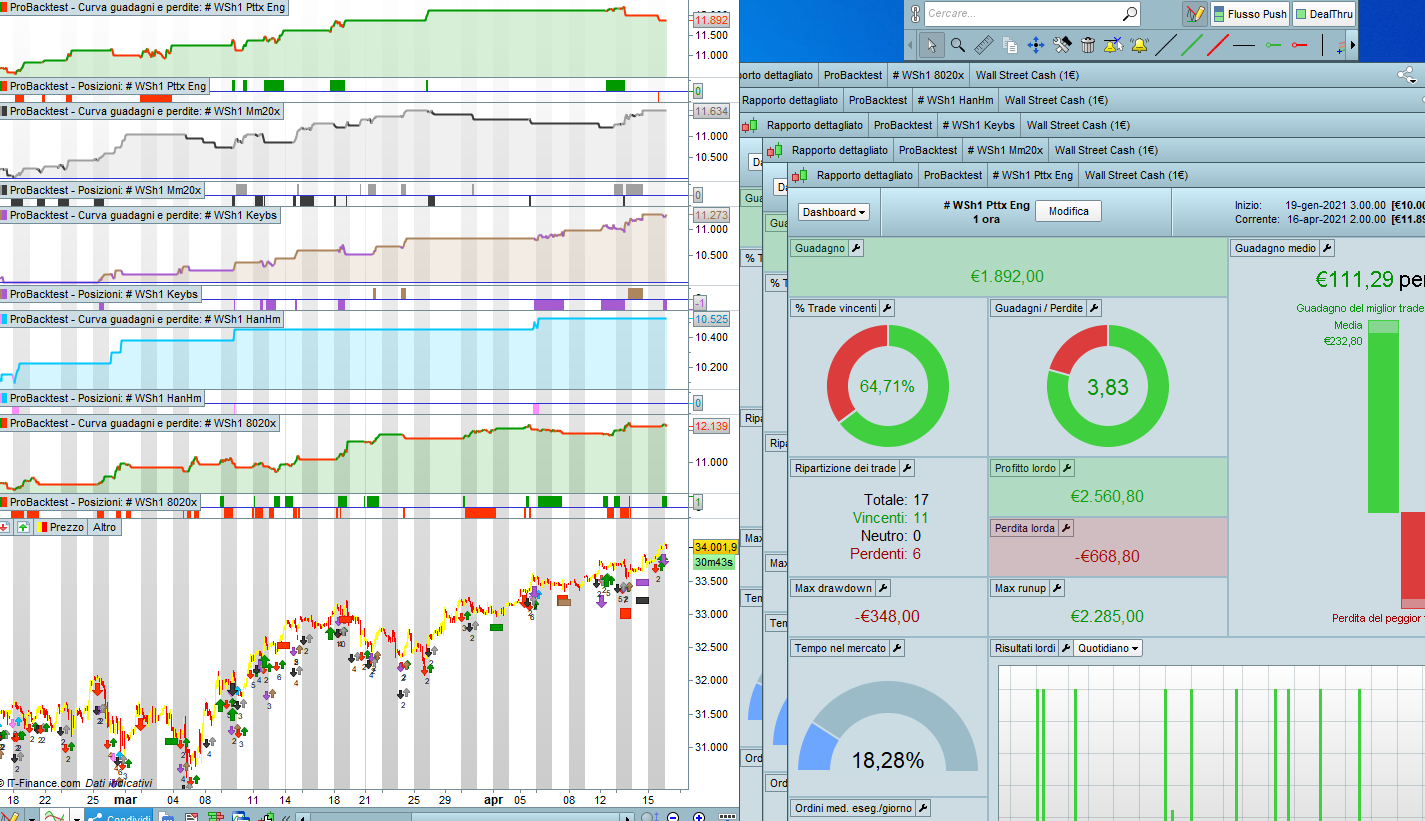
Task: Open settings wrench for Guadagni / Perdite
Action: (x=1093, y=308)
